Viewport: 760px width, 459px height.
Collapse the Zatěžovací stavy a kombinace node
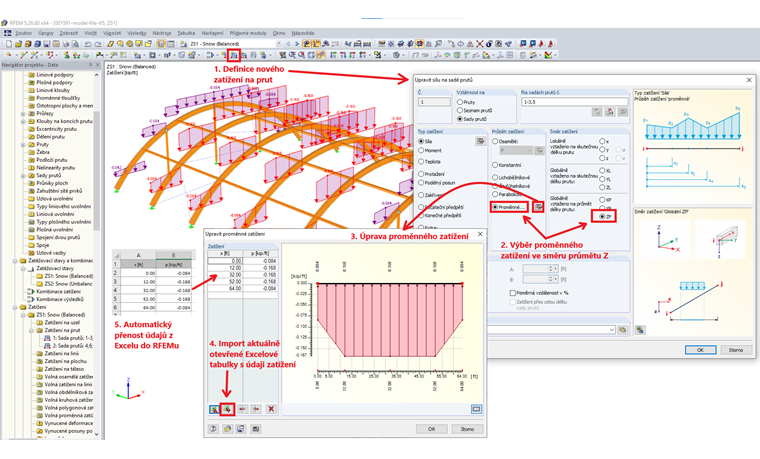15,261
